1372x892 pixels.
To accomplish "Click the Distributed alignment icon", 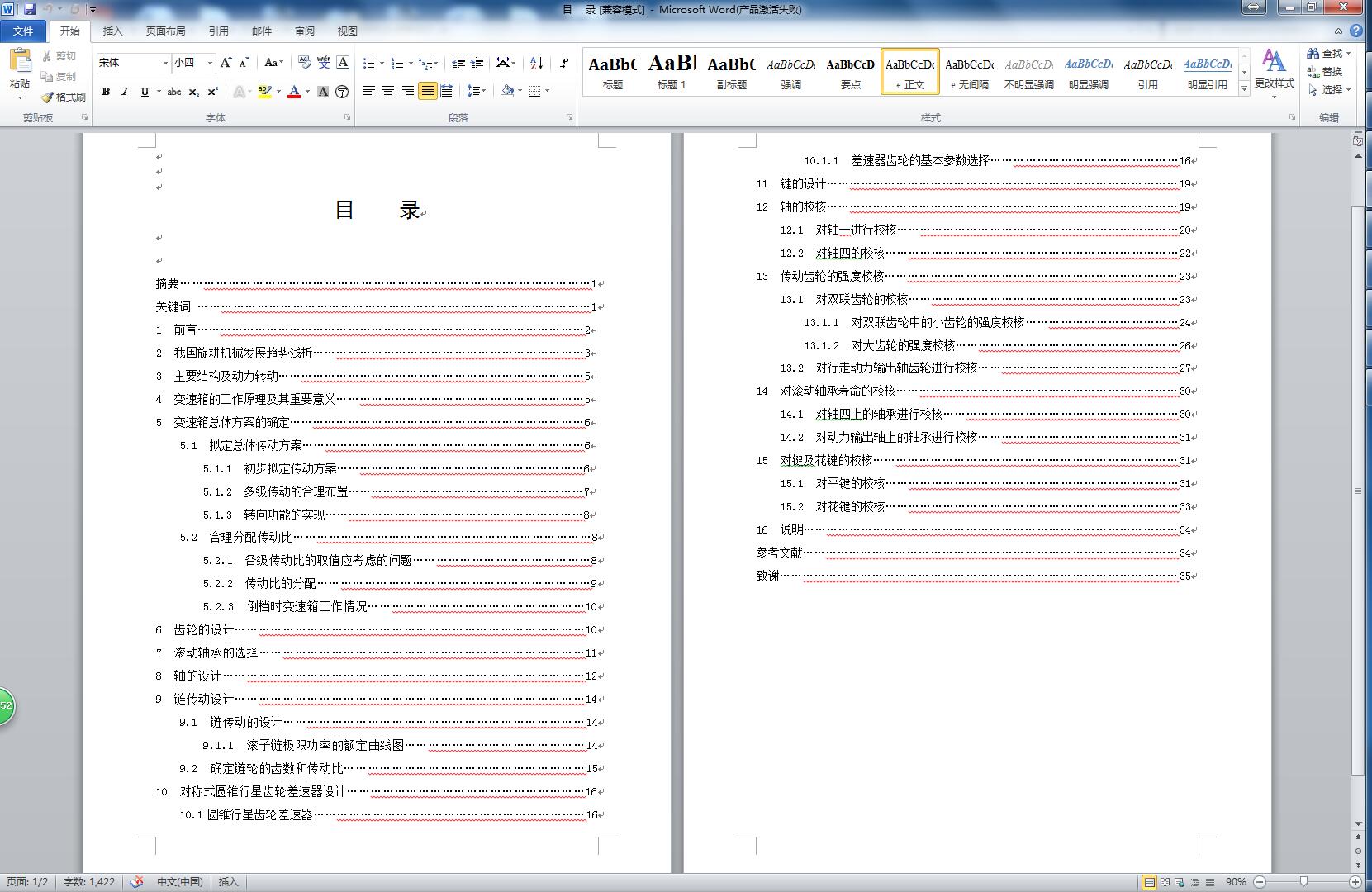I will point(447,91).
